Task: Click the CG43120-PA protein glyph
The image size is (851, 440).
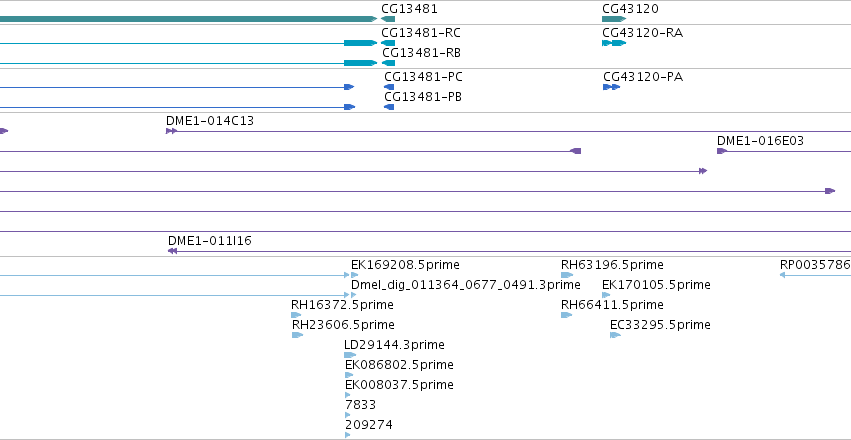Action: [612, 87]
